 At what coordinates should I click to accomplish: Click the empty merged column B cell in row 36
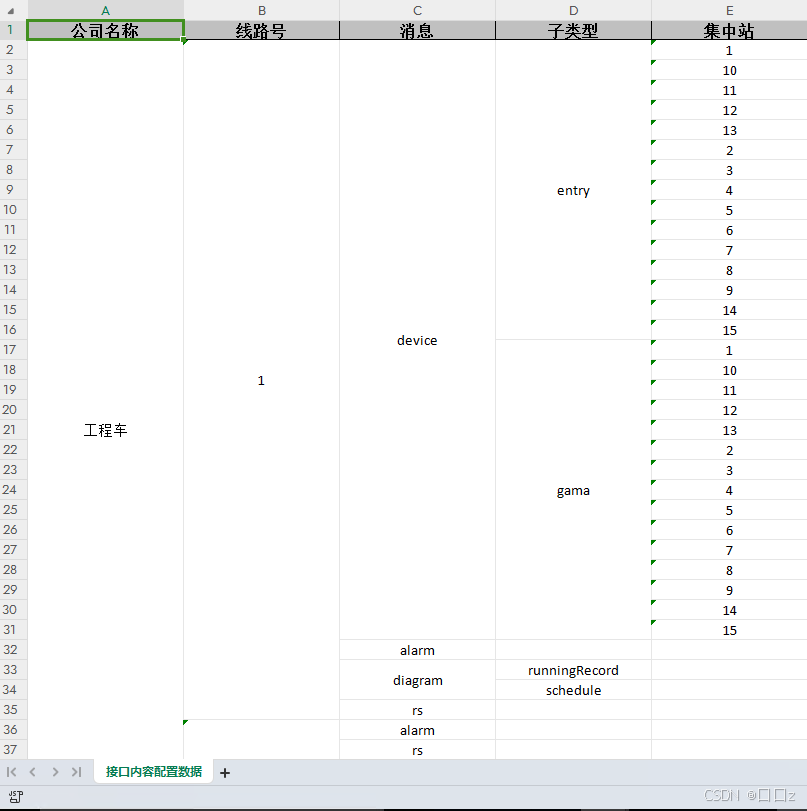click(261, 740)
